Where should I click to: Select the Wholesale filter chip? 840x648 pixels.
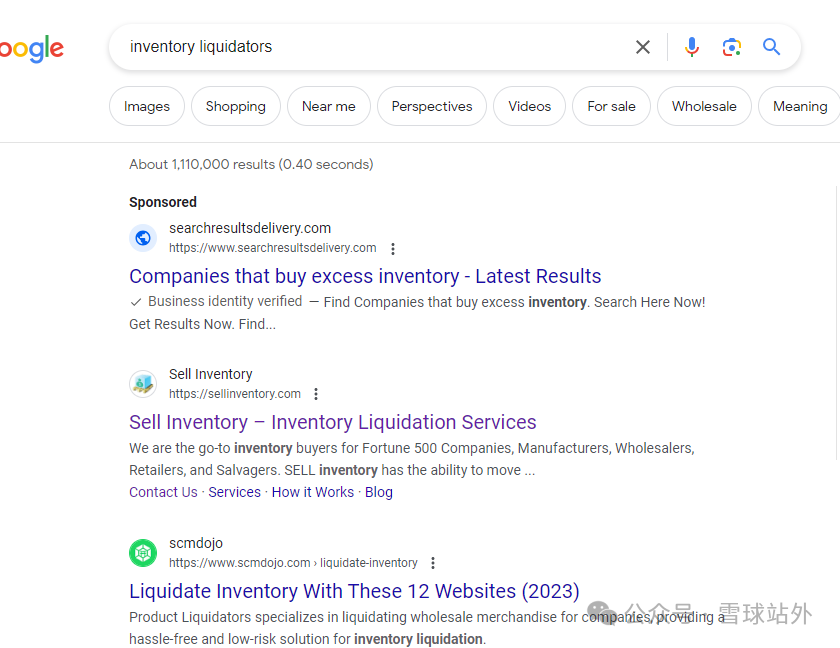(704, 106)
